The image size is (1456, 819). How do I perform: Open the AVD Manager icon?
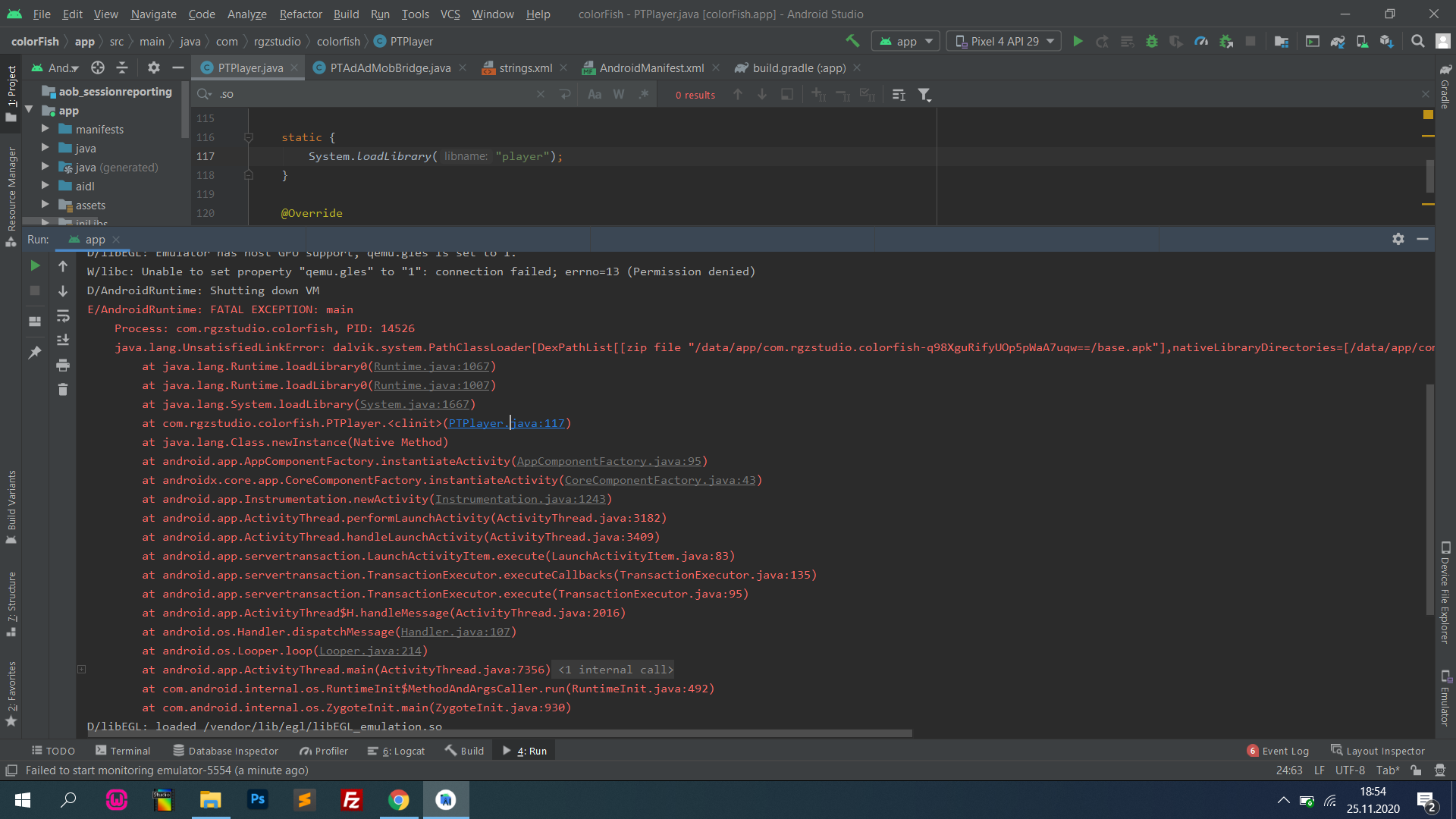coord(1362,42)
